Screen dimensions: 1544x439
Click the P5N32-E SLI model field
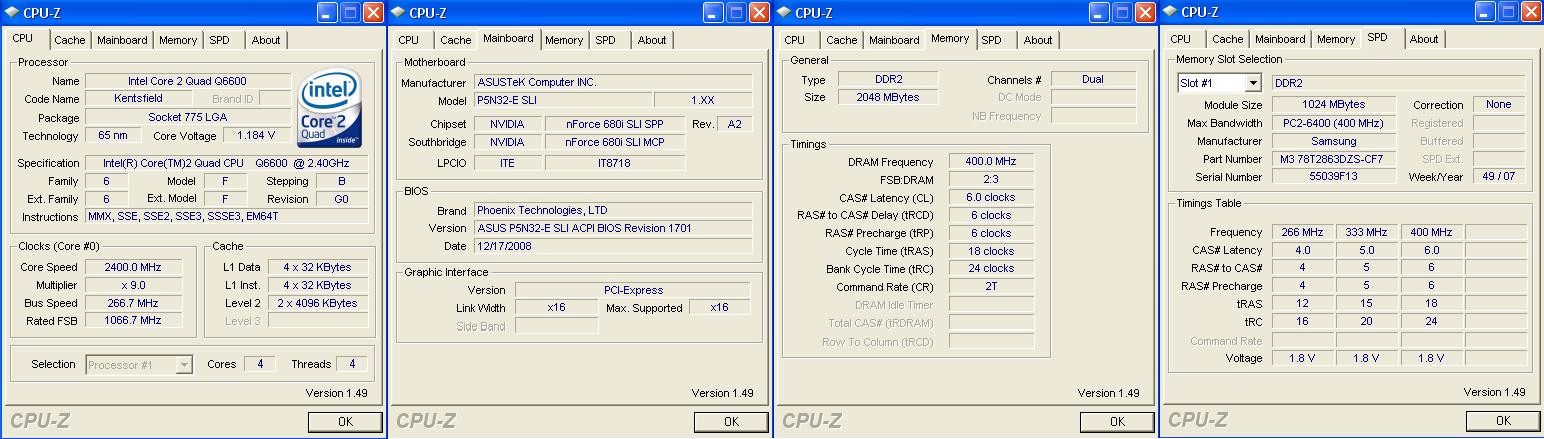click(x=562, y=101)
